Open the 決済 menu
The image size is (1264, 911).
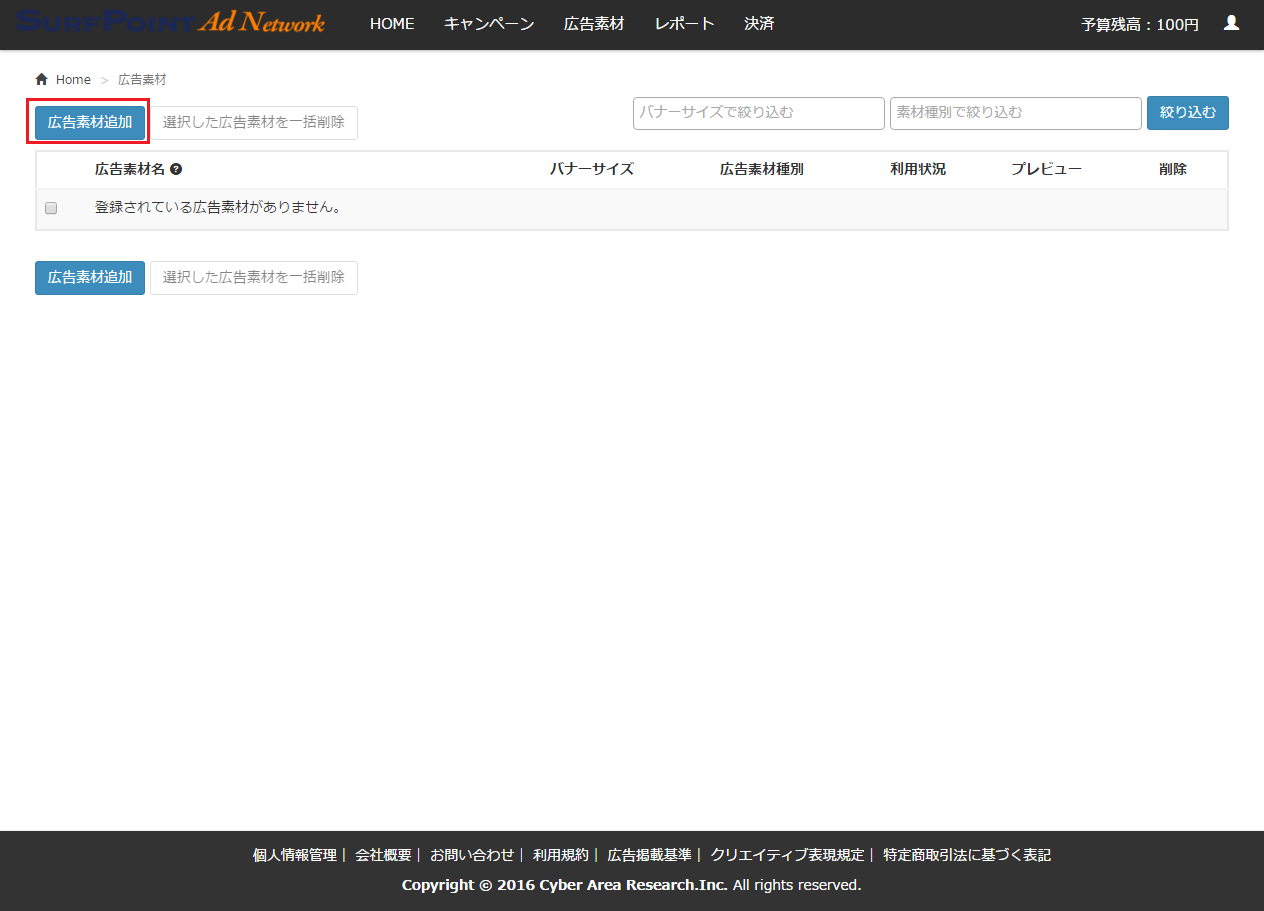pyautogui.click(x=759, y=24)
